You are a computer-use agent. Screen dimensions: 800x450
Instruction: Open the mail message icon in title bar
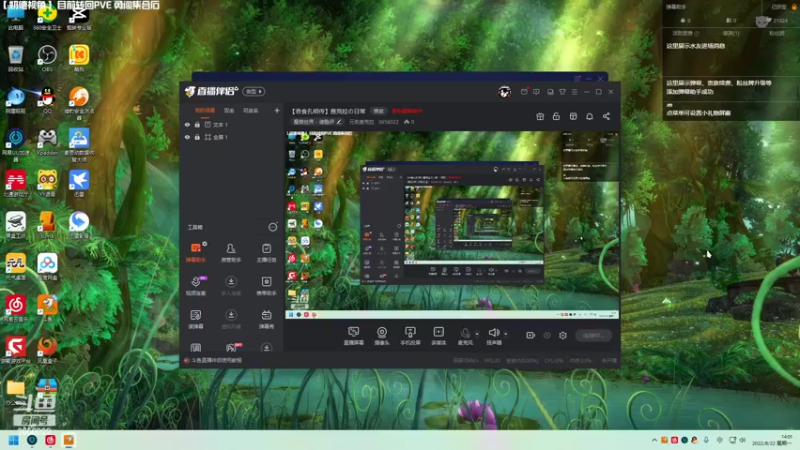[524, 92]
